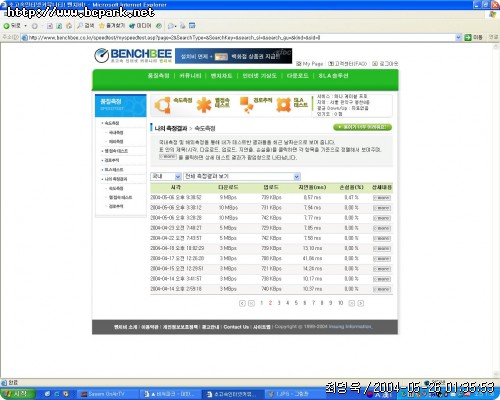
Task: Click the green Refresh toolbar icon
Action: pos(59,26)
